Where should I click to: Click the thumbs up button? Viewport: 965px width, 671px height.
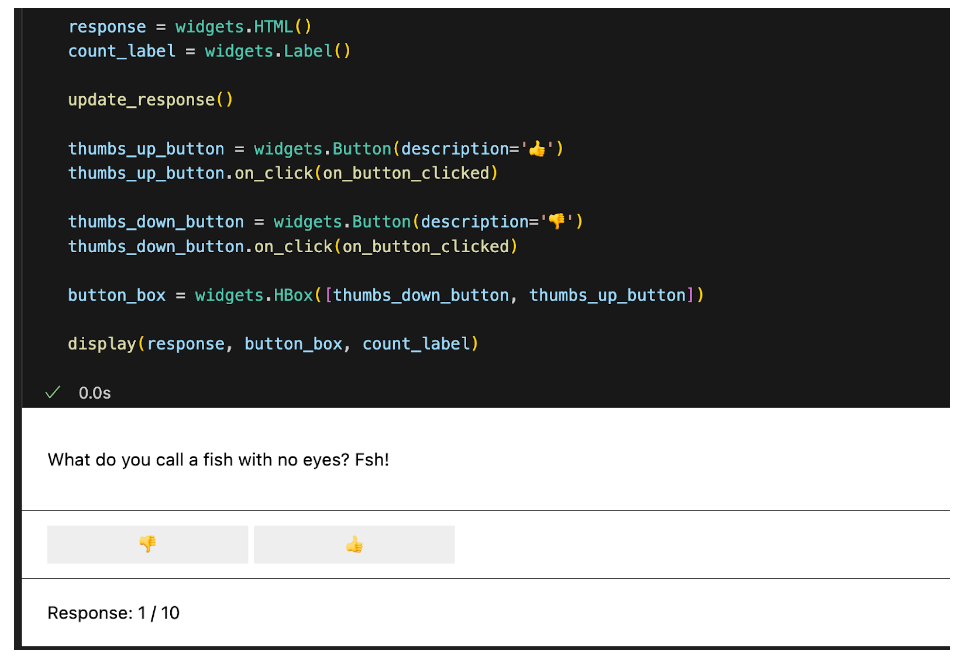point(354,544)
